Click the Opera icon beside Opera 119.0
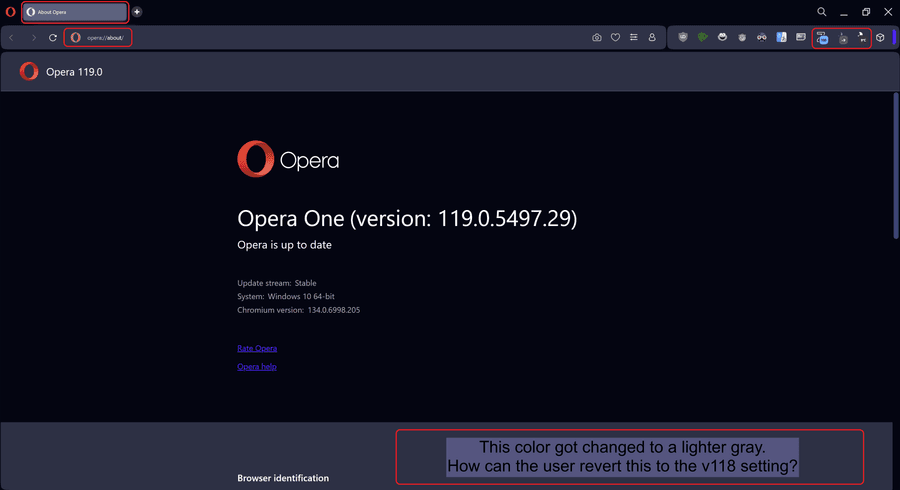This screenshot has height=490, width=900. click(29, 71)
